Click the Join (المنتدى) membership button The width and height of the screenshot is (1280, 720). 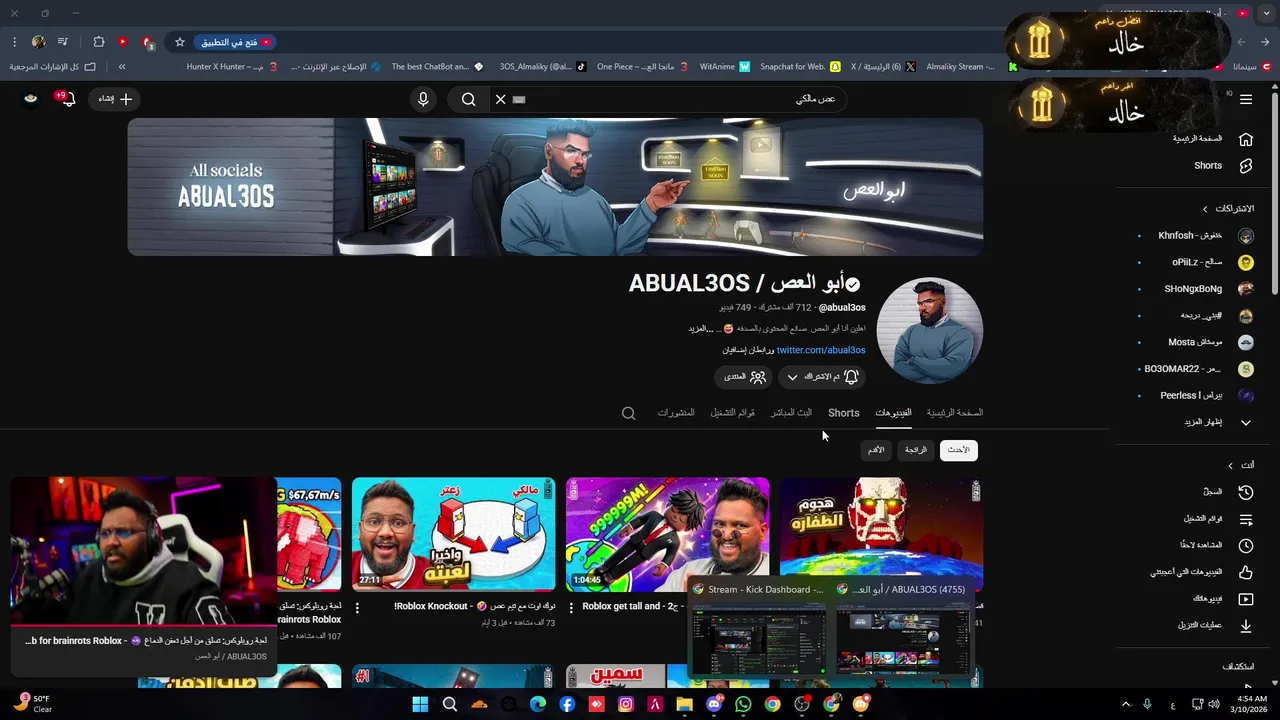pos(745,377)
